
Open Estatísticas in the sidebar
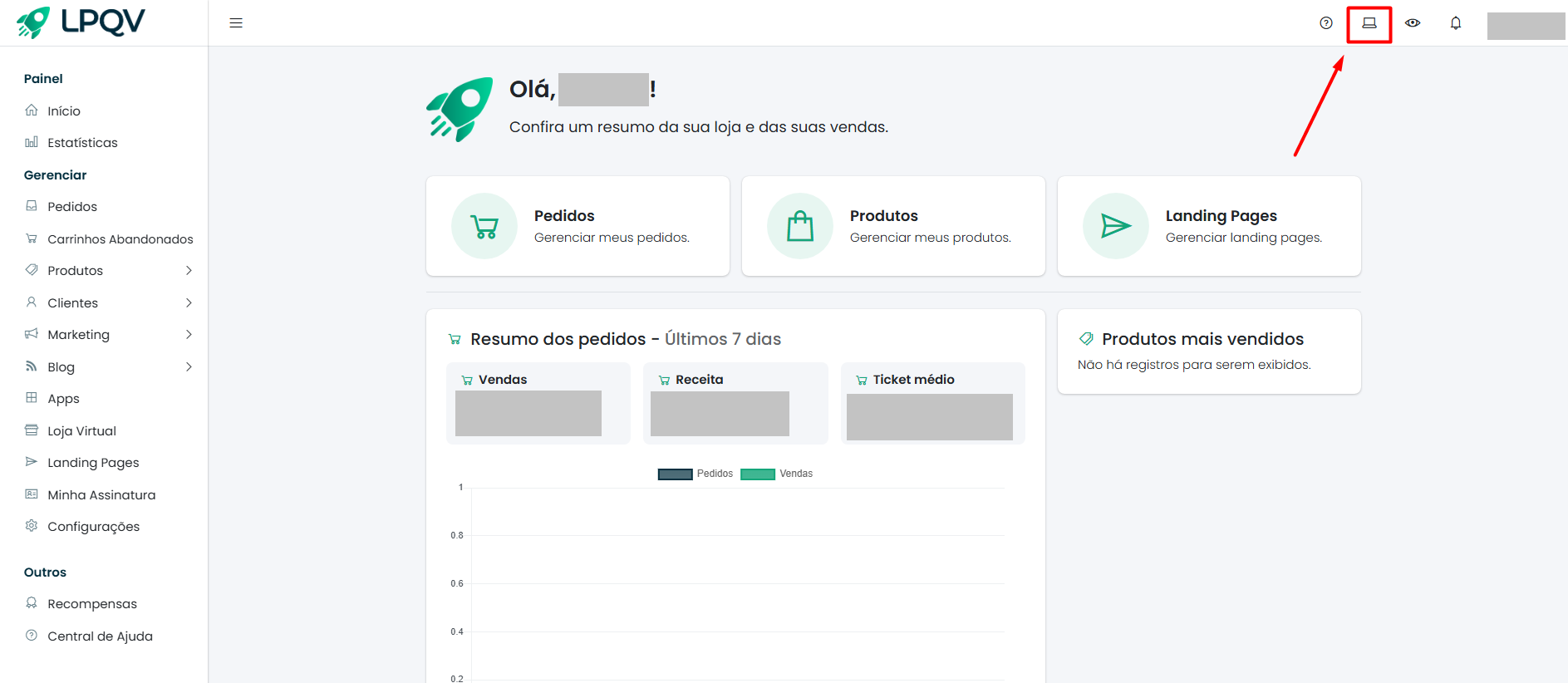click(x=82, y=143)
